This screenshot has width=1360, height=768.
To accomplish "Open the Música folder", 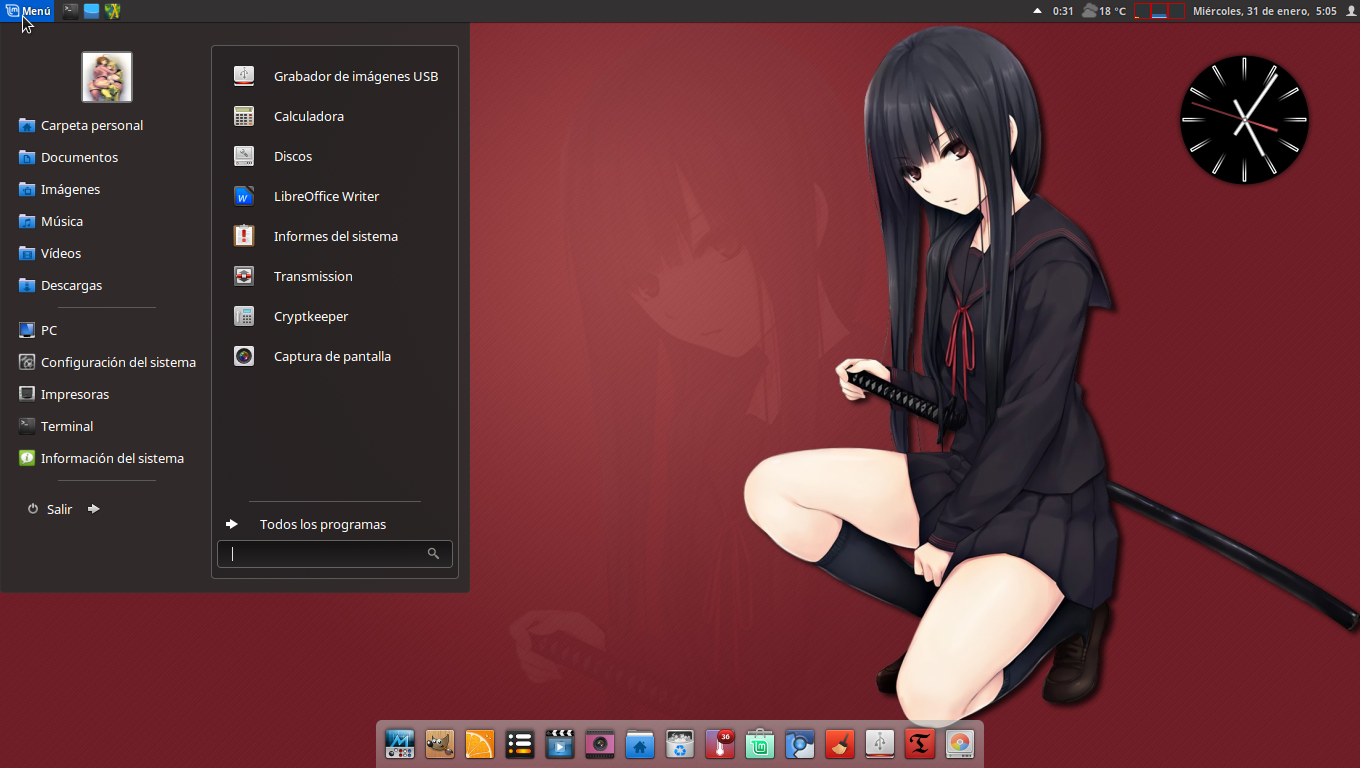I will tap(51, 221).
